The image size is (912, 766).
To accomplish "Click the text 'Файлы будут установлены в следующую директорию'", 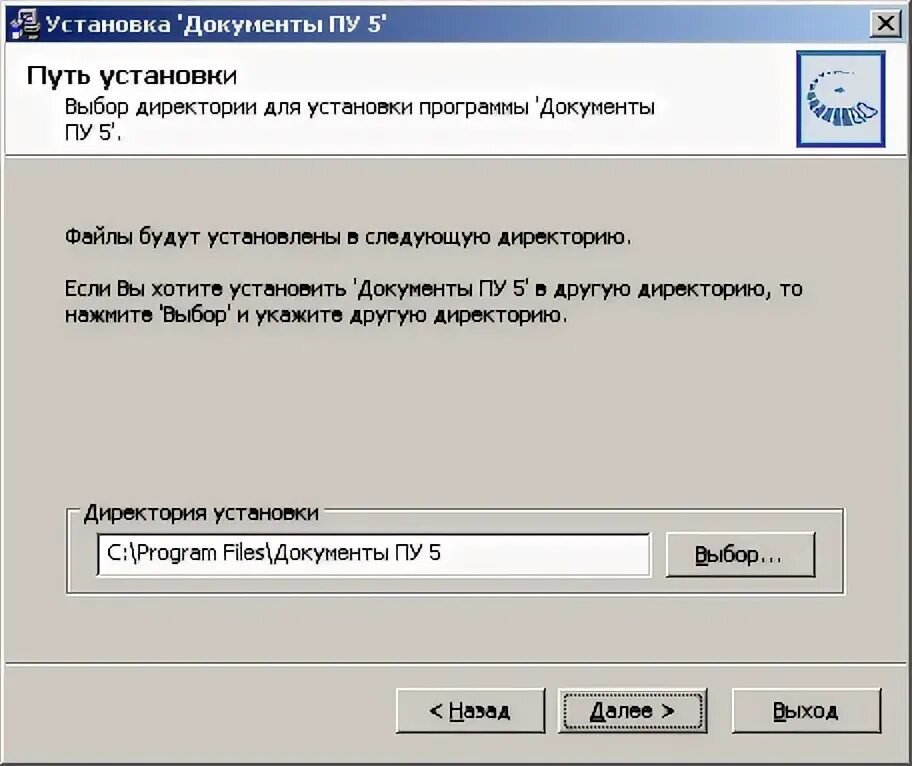I will (348, 237).
